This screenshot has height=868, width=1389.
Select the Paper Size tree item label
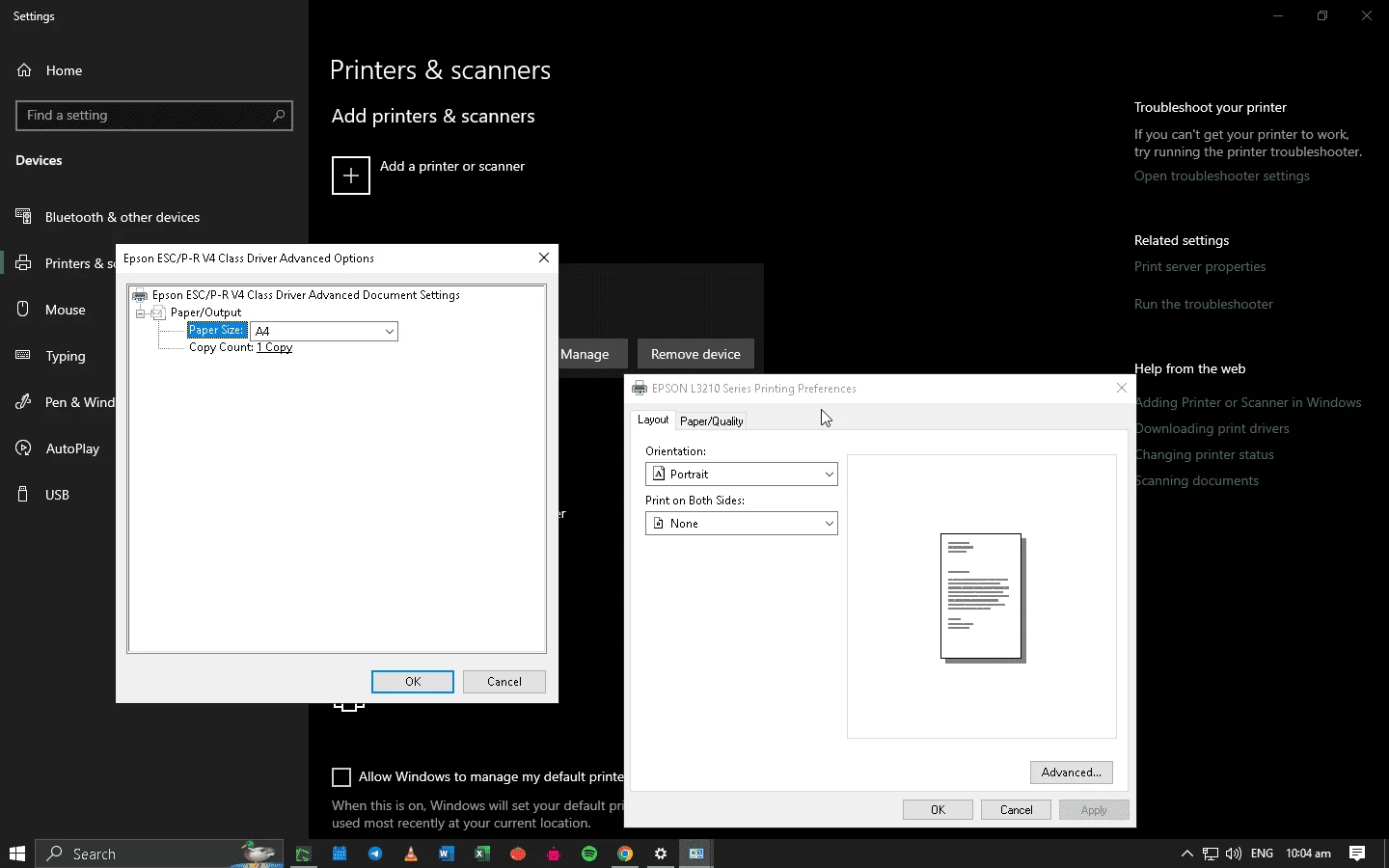coord(217,330)
